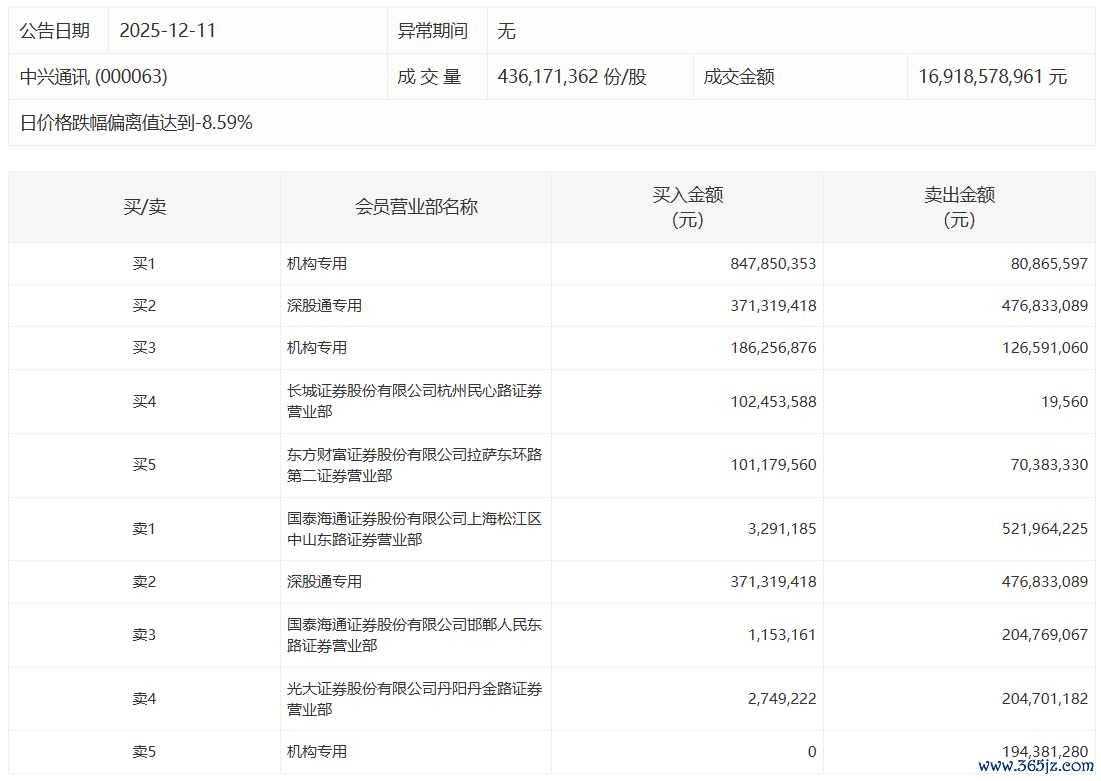The width and height of the screenshot is (1101, 781).
Task: Click the 成交量 value 436,171,362 份/股
Action: pos(571,77)
